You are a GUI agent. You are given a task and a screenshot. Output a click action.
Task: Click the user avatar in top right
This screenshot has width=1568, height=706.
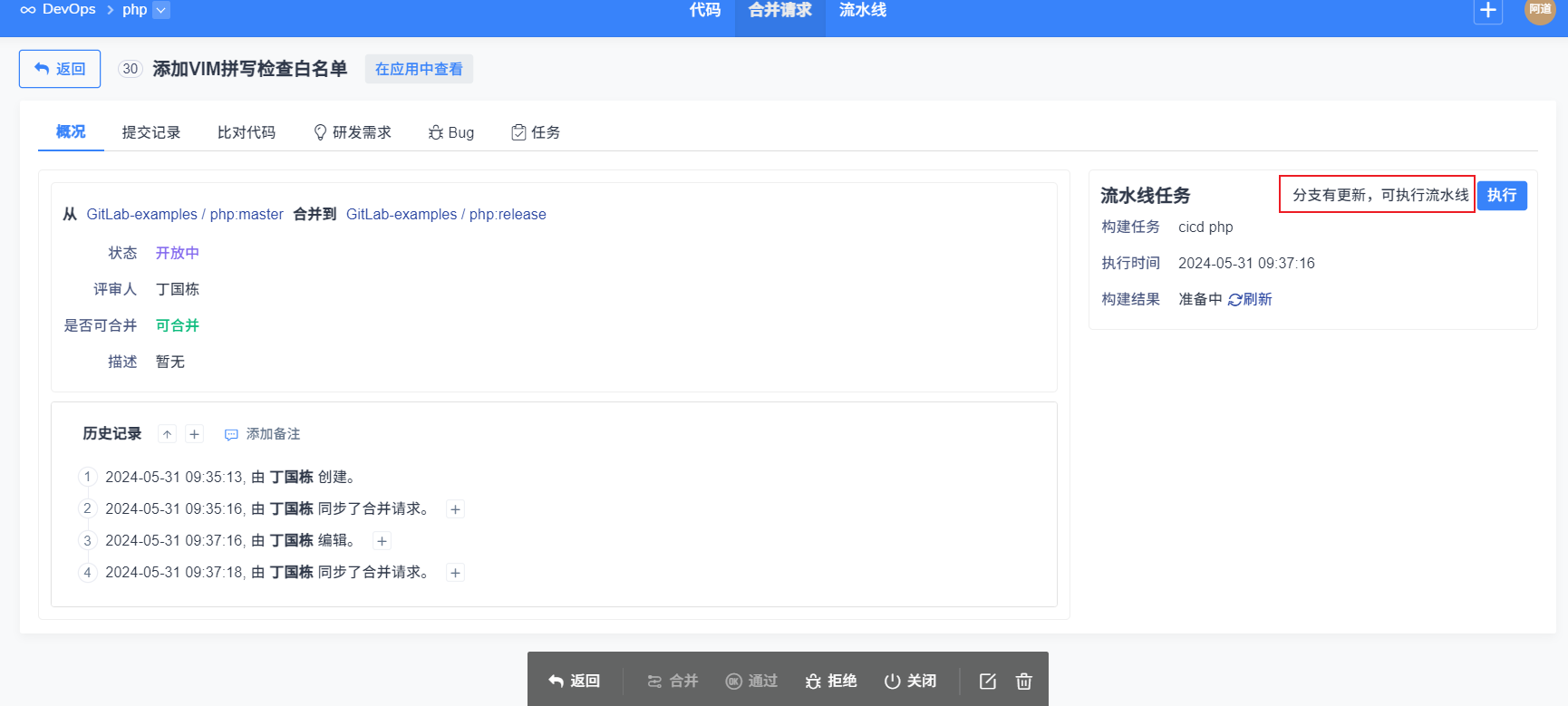1539,10
